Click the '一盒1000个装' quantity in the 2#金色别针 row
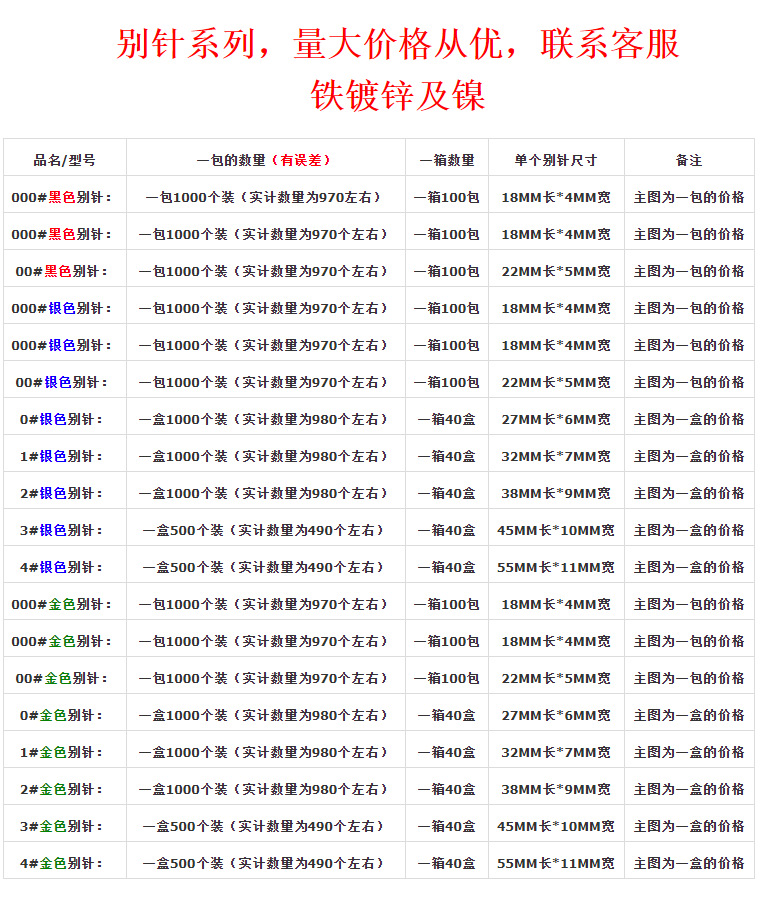The height and width of the screenshot is (907, 762). point(263,790)
